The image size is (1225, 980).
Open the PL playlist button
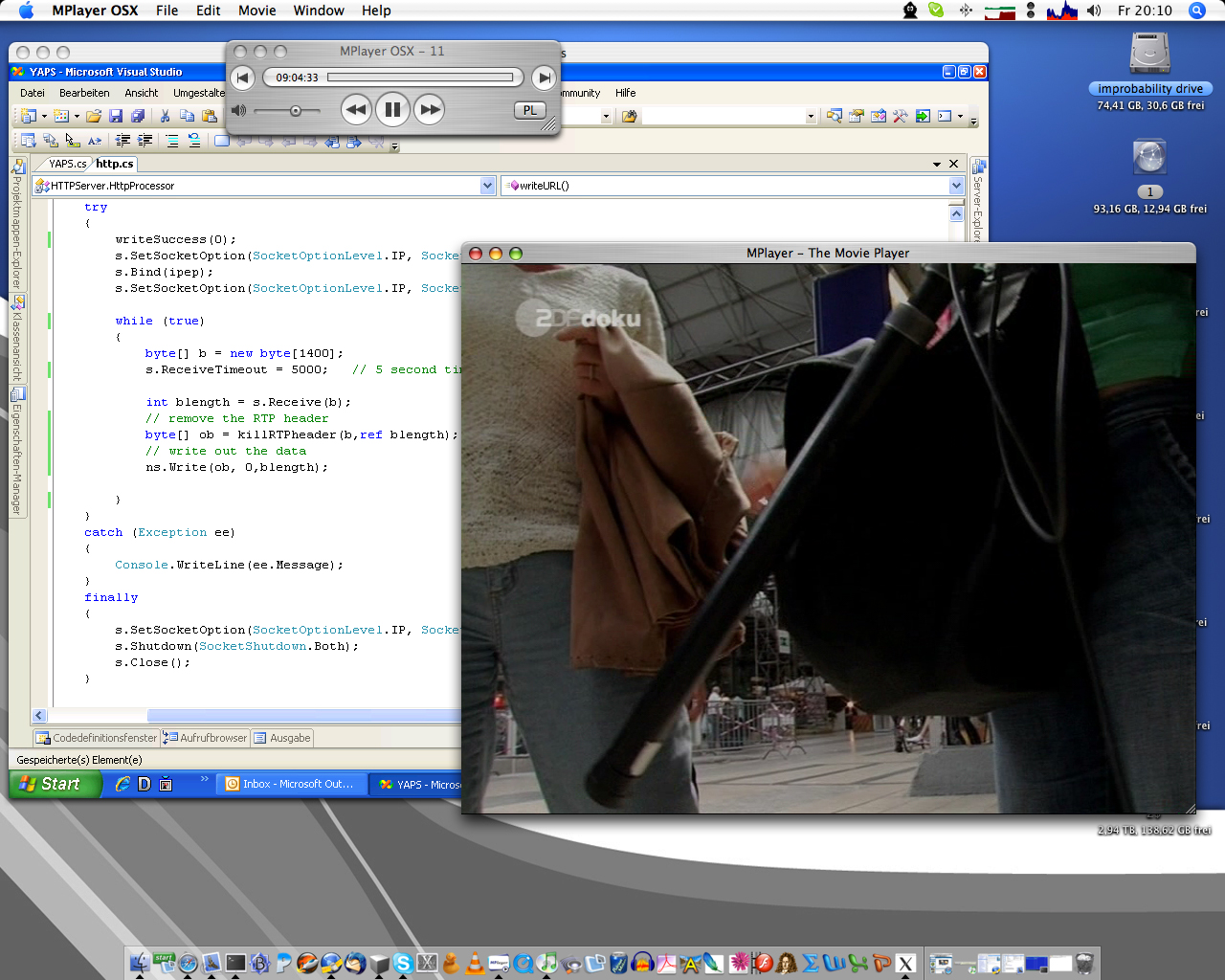click(x=530, y=110)
